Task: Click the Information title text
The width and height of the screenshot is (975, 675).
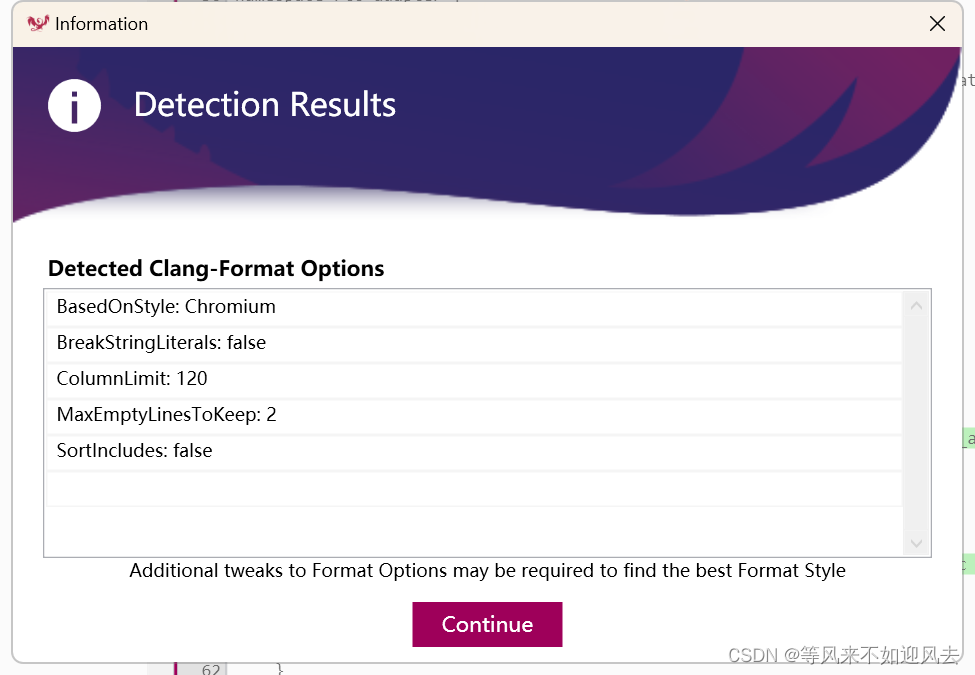Action: coord(102,23)
